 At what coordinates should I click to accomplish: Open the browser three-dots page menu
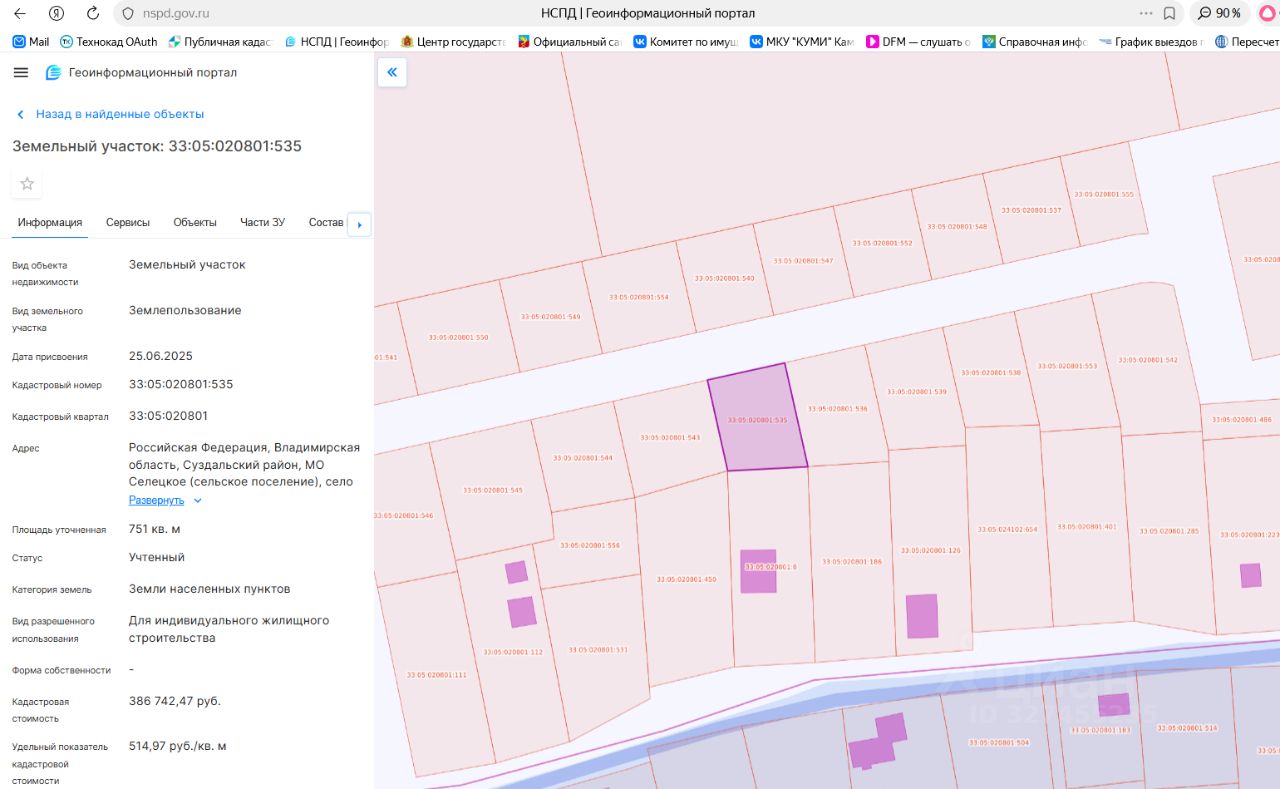[1146, 13]
